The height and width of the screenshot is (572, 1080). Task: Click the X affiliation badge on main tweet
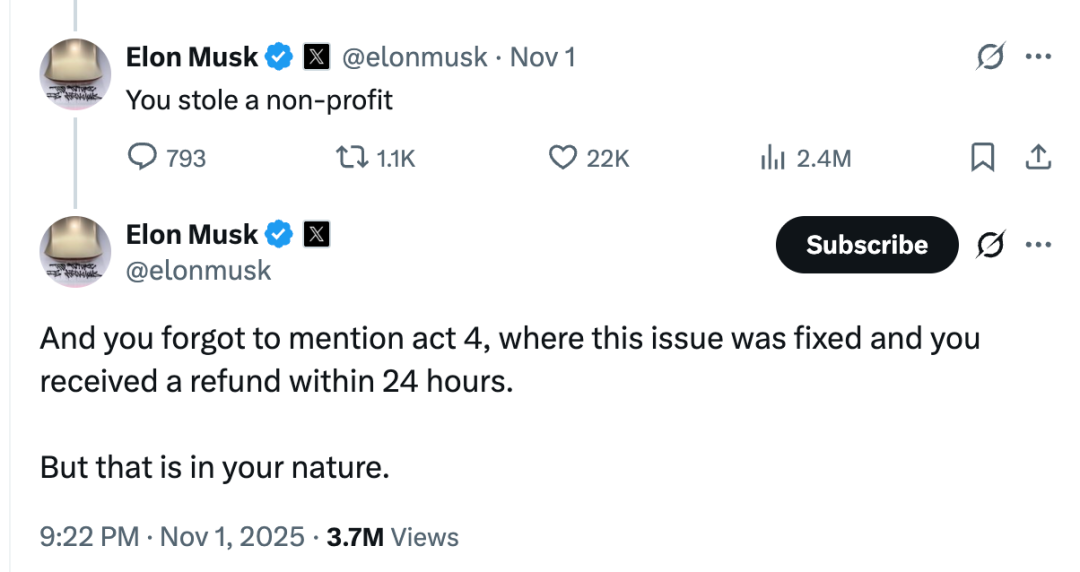click(315, 235)
